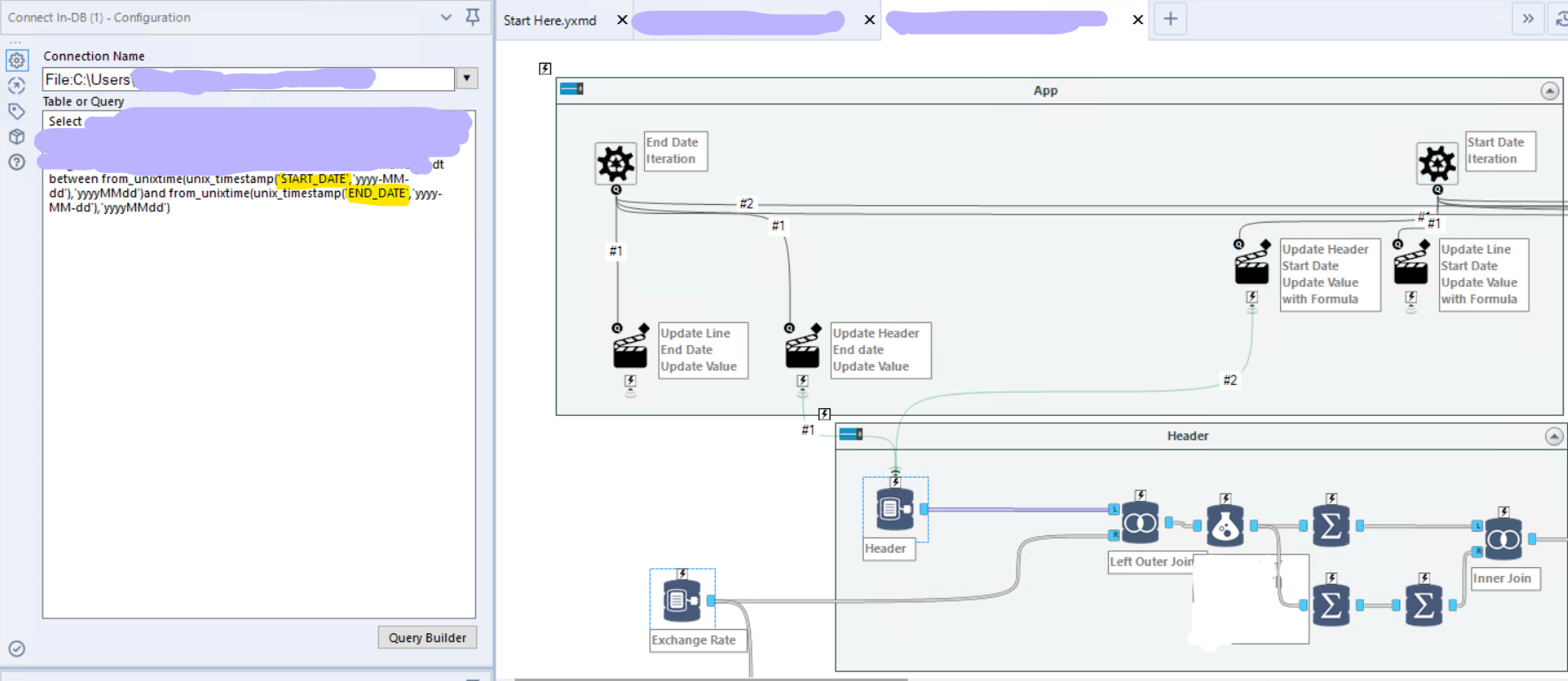Click the Query Builder button
Image resolution: width=1568 pixels, height=681 pixels.
(428, 638)
